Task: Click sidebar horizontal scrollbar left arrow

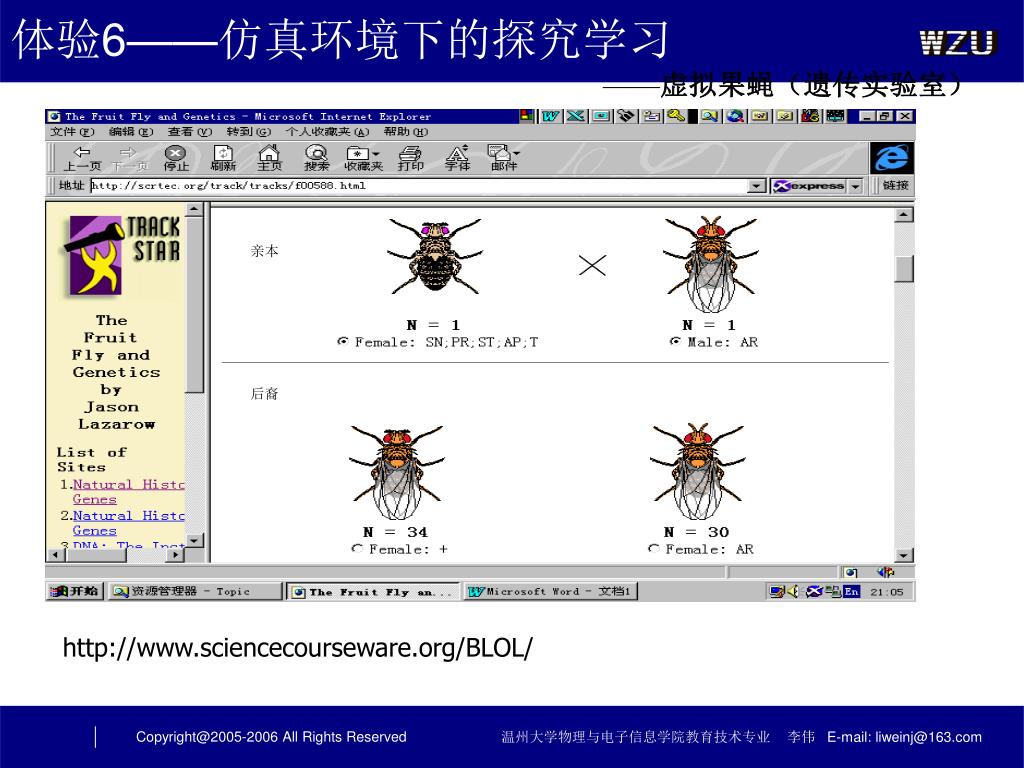Action: (56, 555)
